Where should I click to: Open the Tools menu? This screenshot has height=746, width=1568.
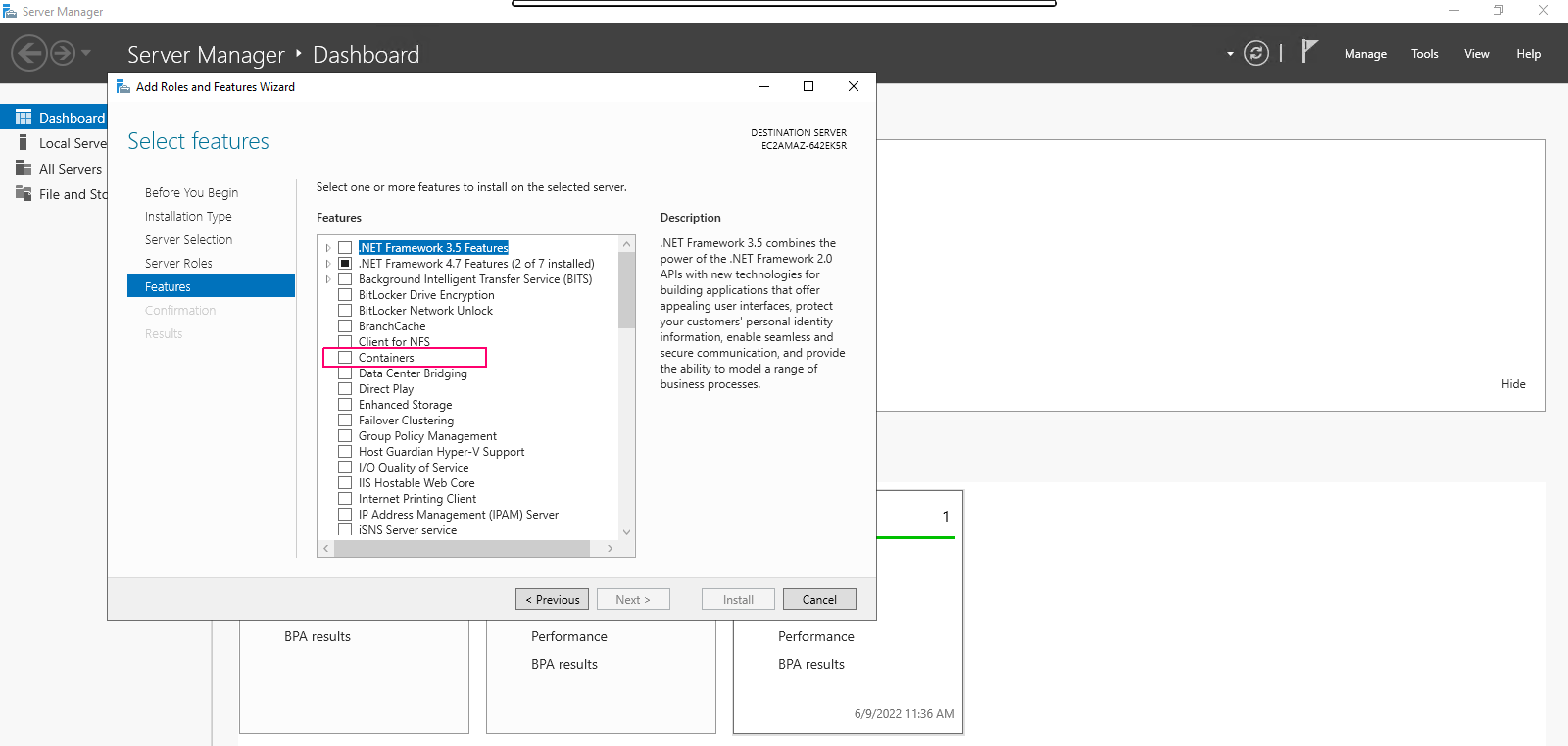pos(1425,54)
